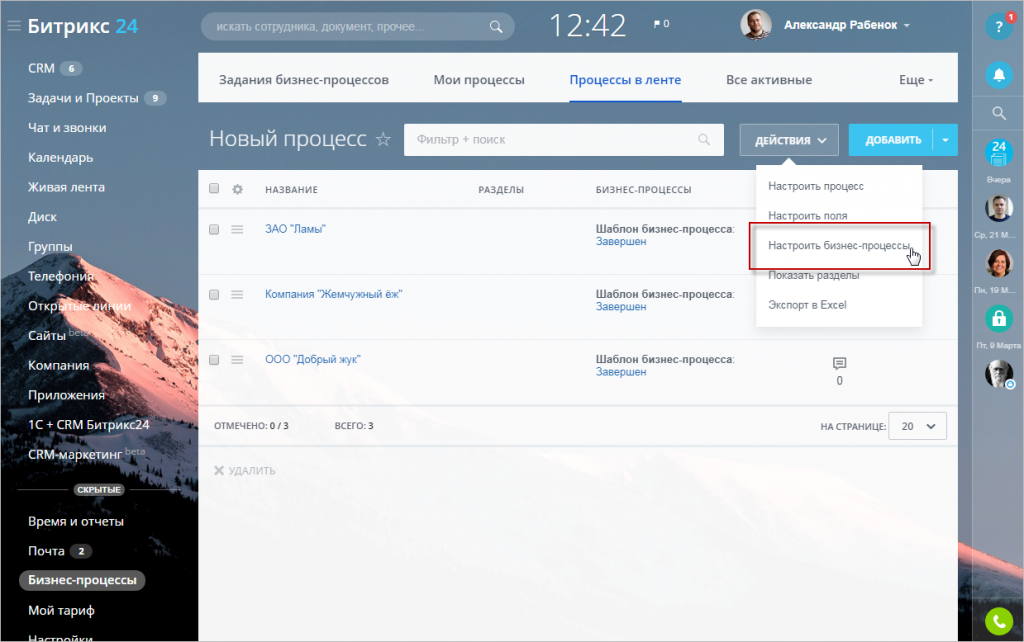The image size is (1024, 642).
Task: Open the Bitrix24 calendar chat icon
Action: point(999,153)
